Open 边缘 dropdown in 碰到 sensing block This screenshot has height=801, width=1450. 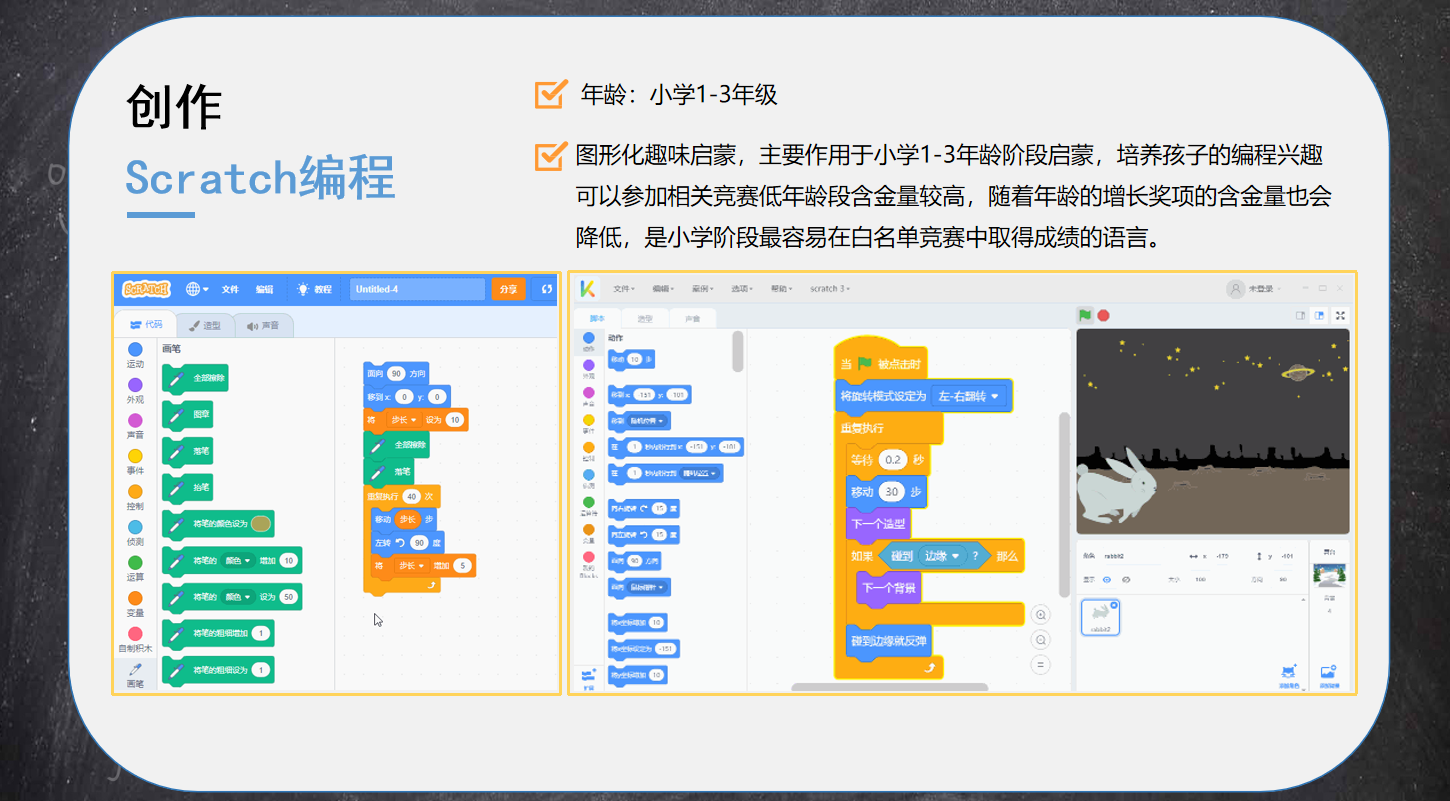(x=943, y=555)
